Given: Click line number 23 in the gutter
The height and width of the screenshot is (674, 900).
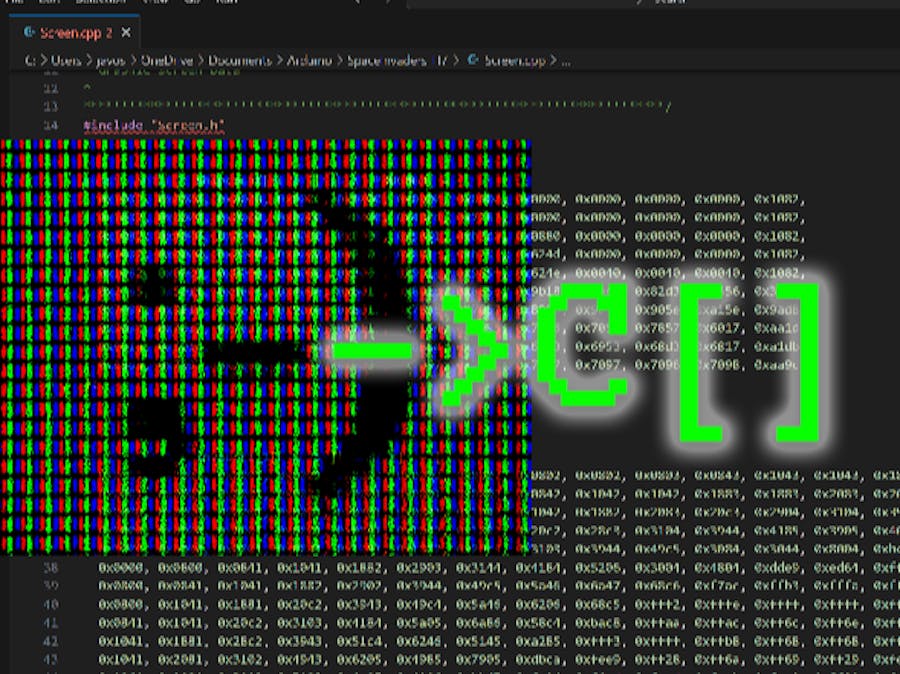Looking at the screenshot, I should click(x=51, y=106).
